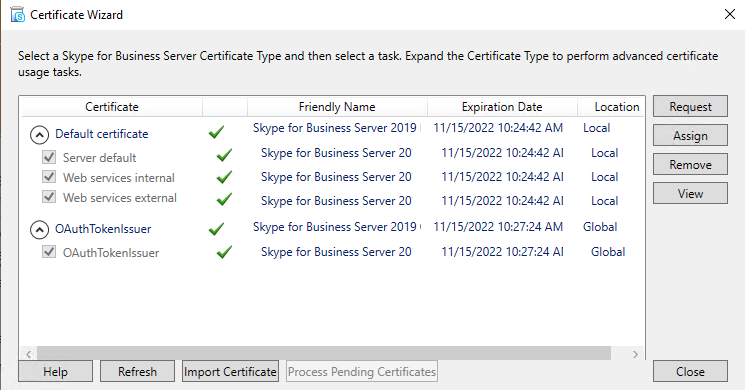
Task: Click the Skype Certificate Wizard title icon
Action: pos(18,14)
